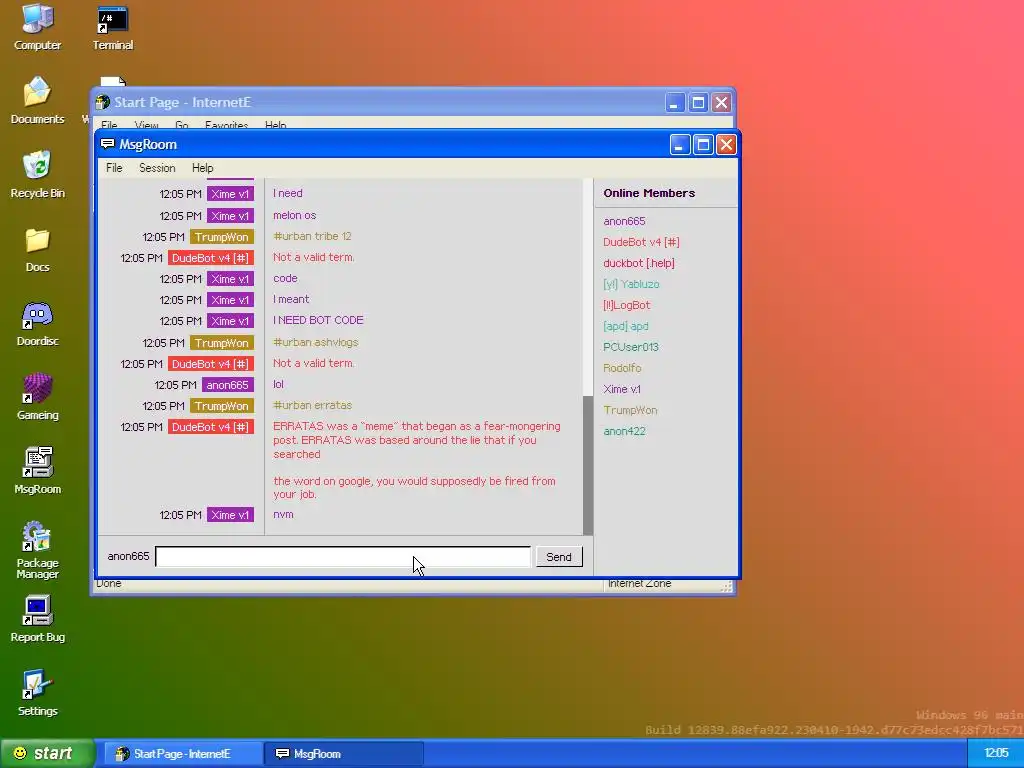Open the Documents desktop icon
The width and height of the screenshot is (1024, 768).
(37, 101)
